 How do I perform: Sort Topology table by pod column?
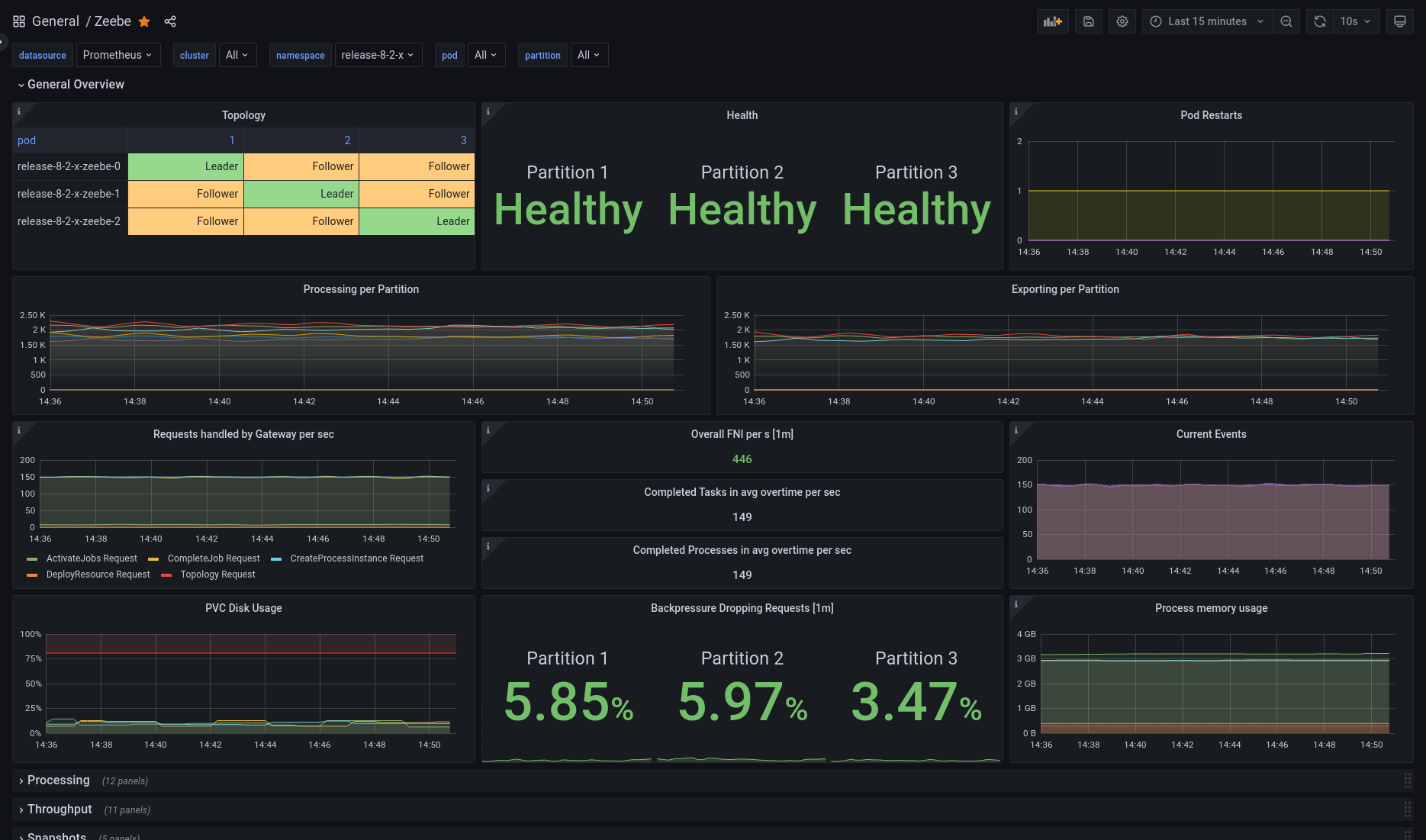point(26,140)
